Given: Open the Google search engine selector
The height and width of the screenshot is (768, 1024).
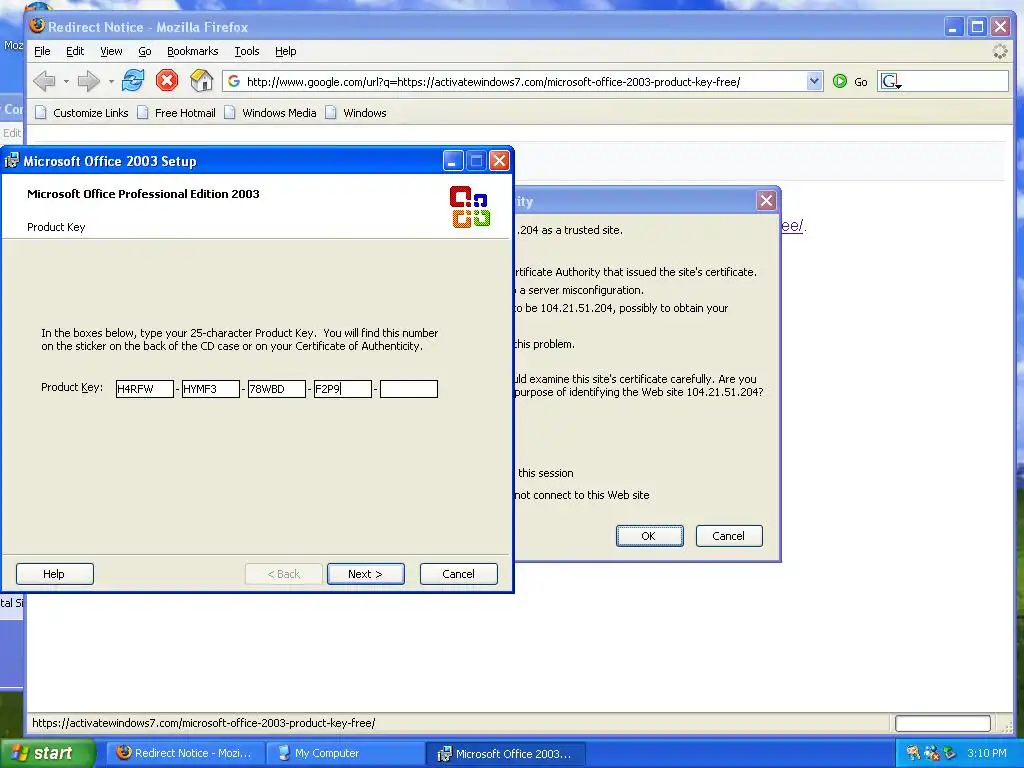Looking at the screenshot, I should (x=891, y=82).
